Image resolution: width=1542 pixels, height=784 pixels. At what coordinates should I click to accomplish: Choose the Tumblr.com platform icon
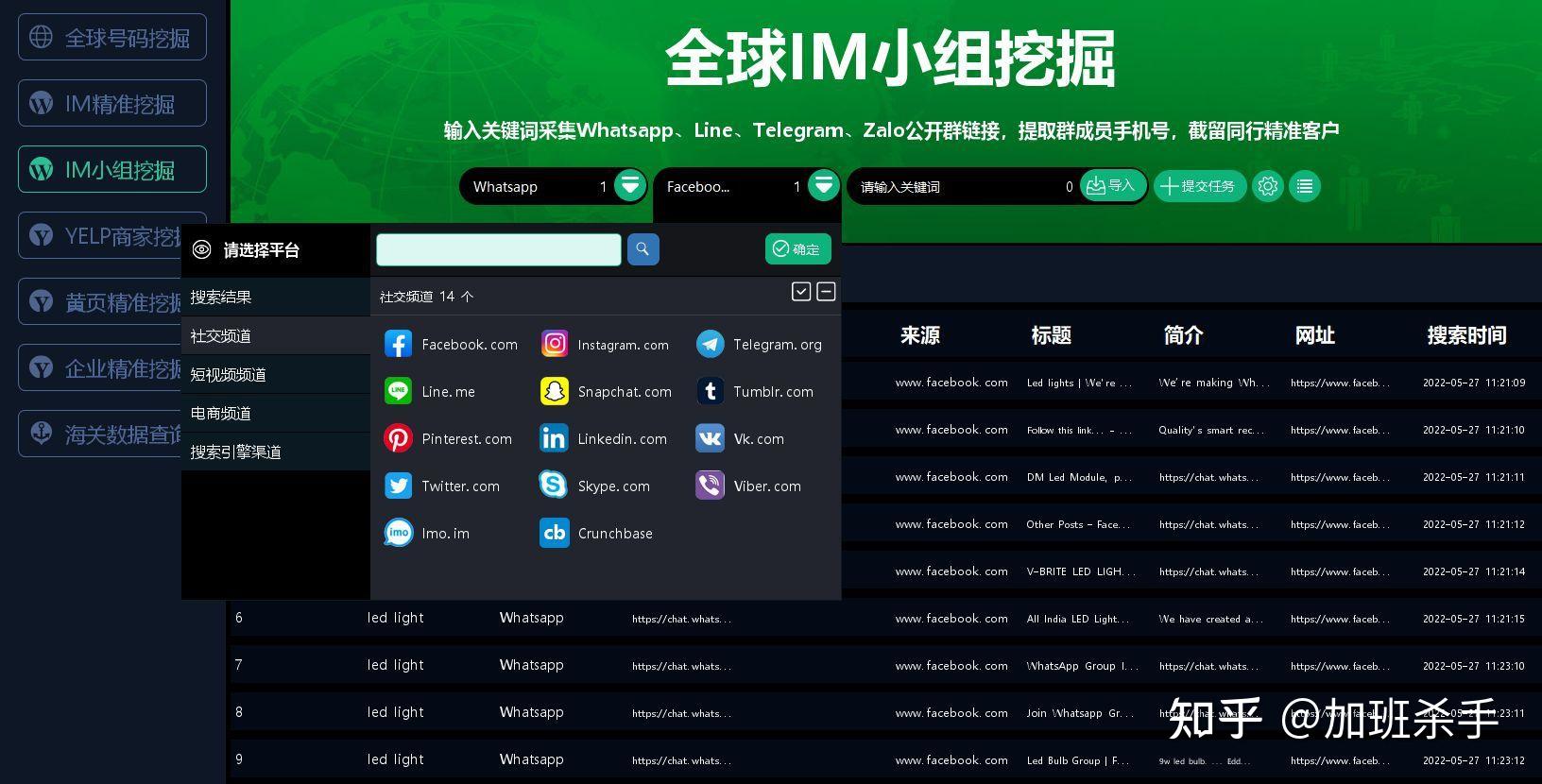pos(711,391)
